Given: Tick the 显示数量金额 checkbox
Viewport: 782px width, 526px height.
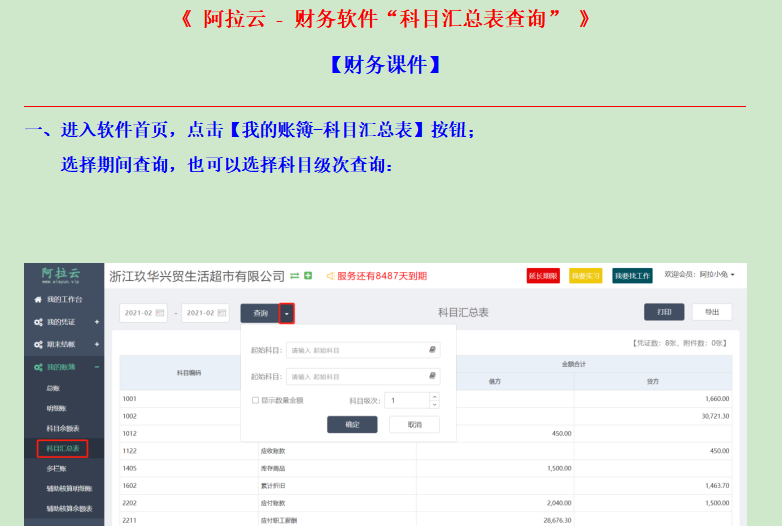Looking at the screenshot, I should [x=255, y=400].
